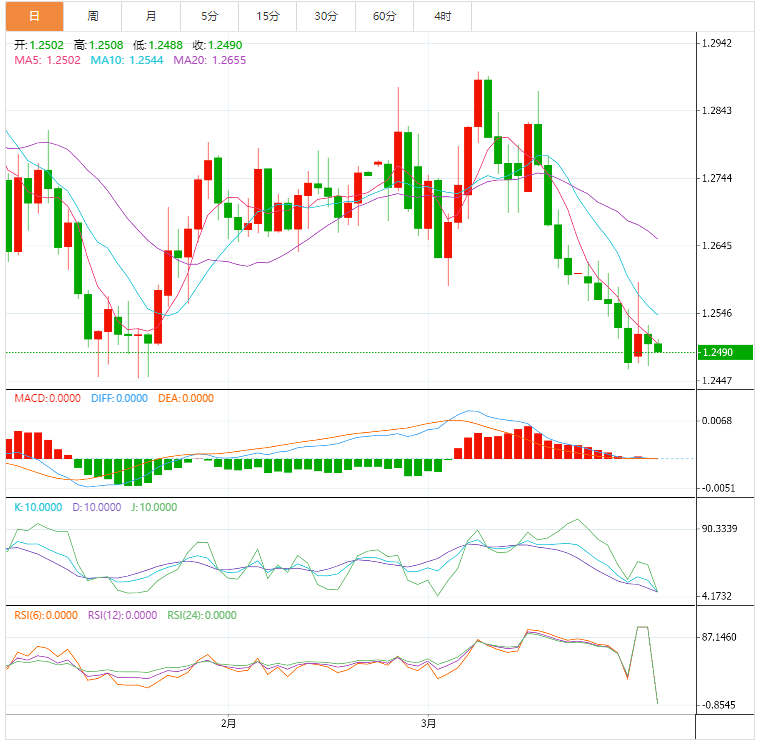Click the 1.2942 price axis label

pyautogui.click(x=717, y=43)
